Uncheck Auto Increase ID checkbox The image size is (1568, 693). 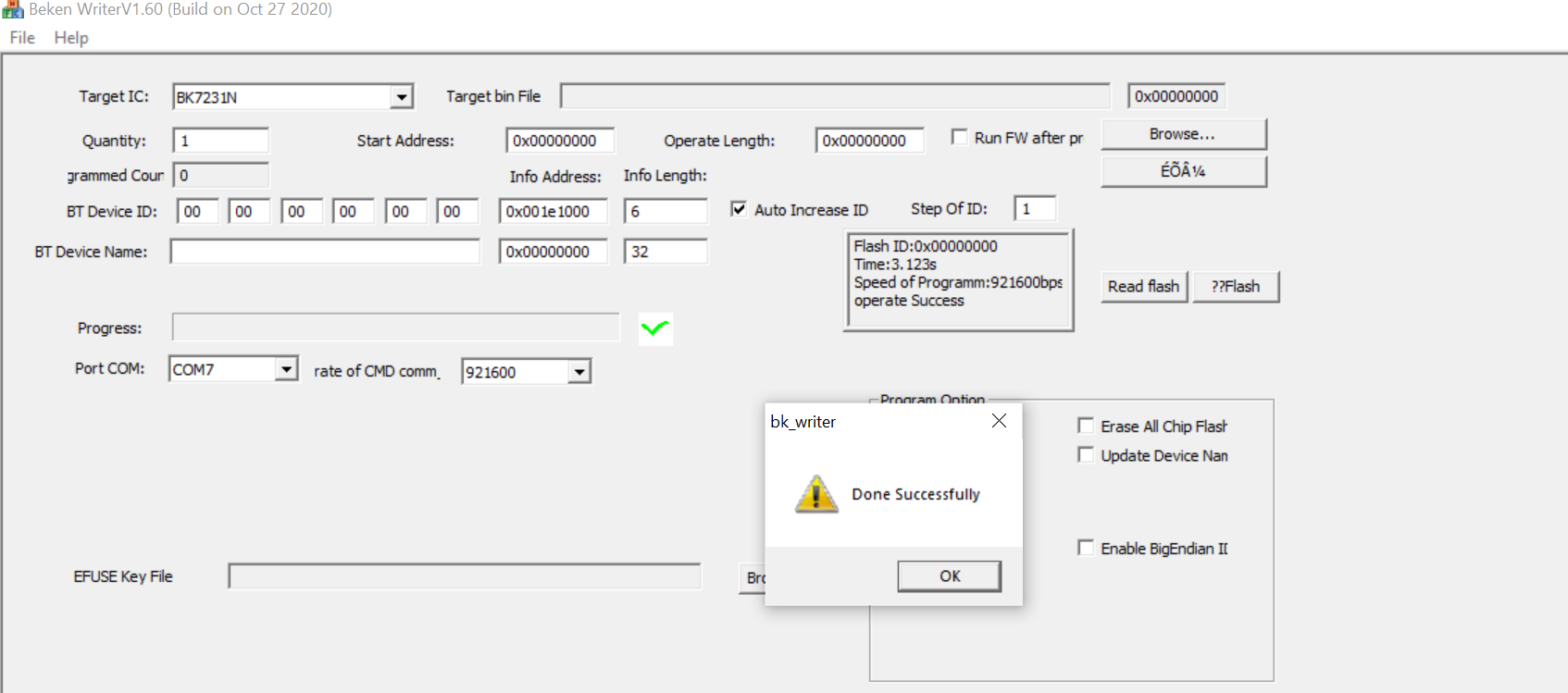point(739,209)
